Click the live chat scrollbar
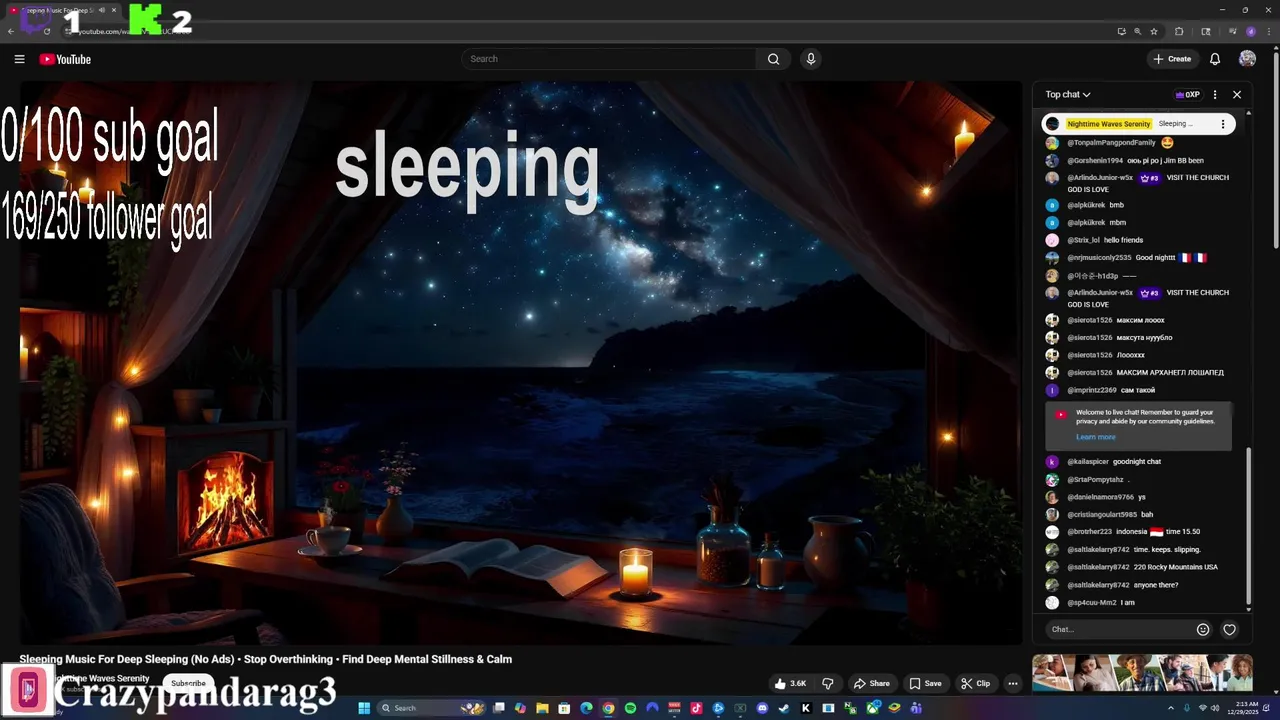The height and width of the screenshot is (720, 1280). pyautogui.click(x=1248, y=527)
